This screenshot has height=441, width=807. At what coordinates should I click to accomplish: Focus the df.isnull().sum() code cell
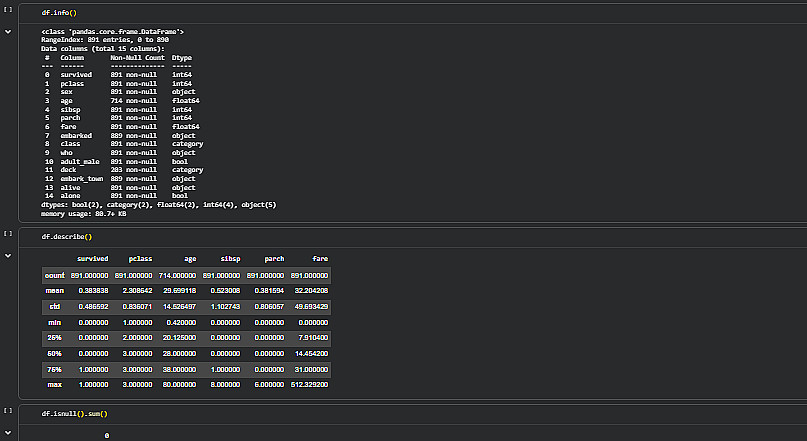[413, 414]
